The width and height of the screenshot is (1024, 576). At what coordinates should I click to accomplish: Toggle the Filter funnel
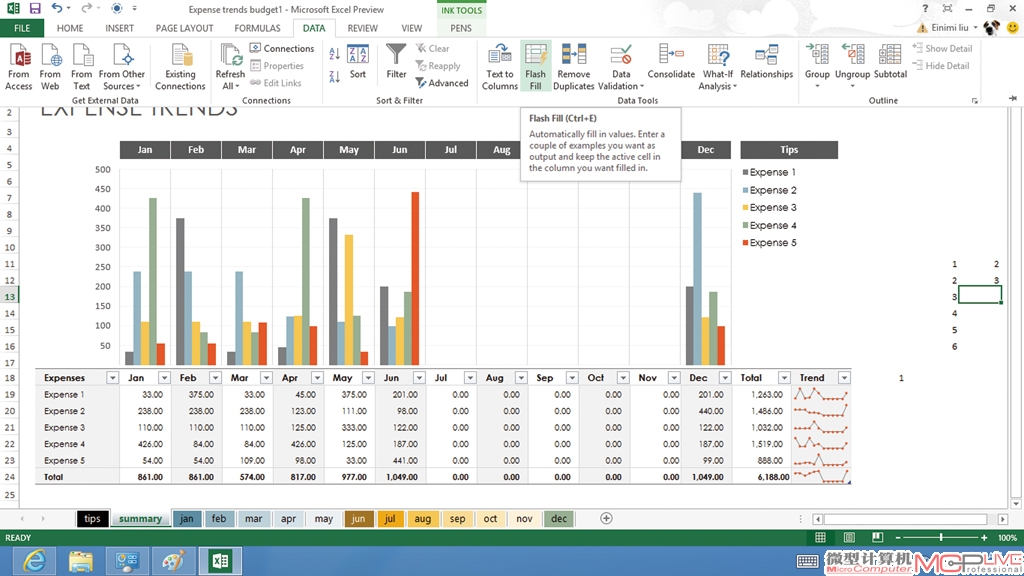pyautogui.click(x=396, y=62)
